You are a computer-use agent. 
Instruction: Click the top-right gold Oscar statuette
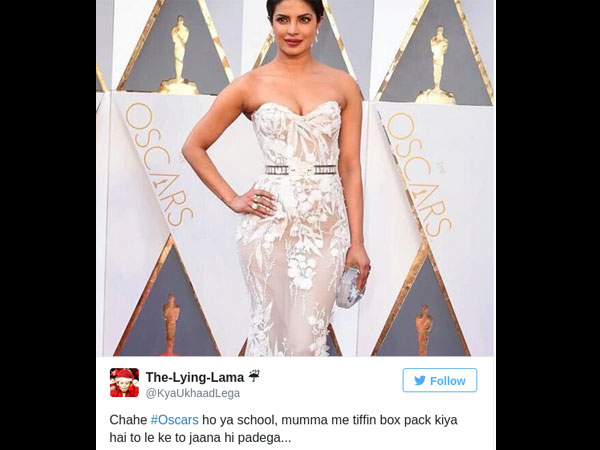(x=437, y=66)
